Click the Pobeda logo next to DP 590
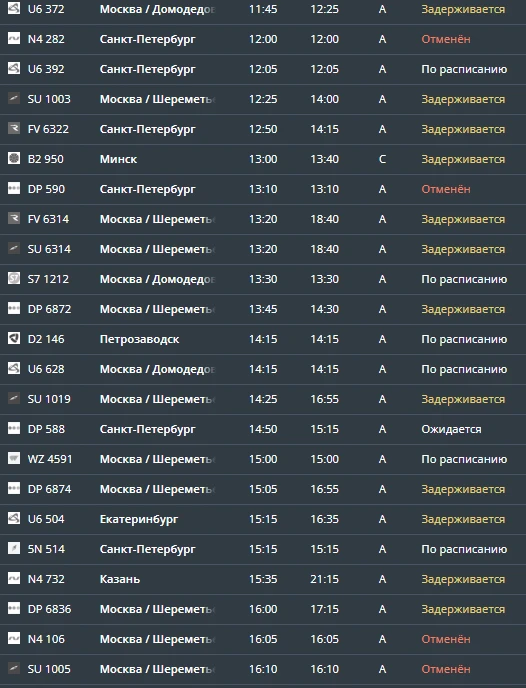Screen dimensions: 526x688 [14, 188]
